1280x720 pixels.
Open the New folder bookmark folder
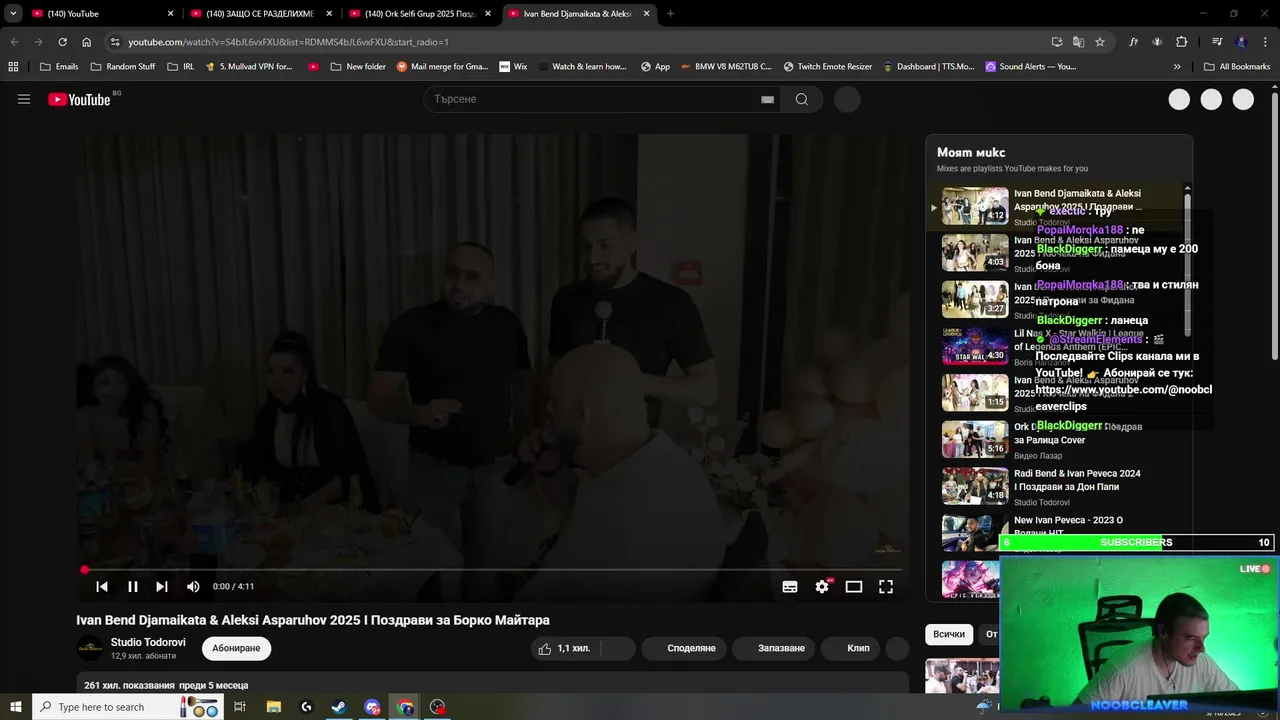pyautogui.click(x=357, y=67)
